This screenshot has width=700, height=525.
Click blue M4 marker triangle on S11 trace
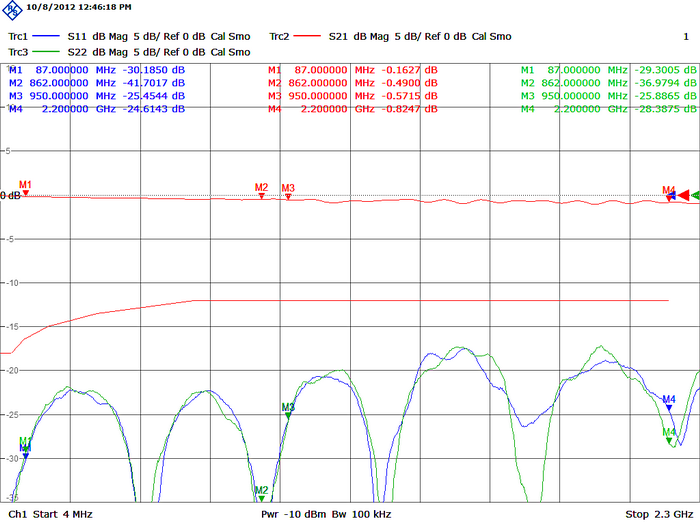[x=669, y=406]
